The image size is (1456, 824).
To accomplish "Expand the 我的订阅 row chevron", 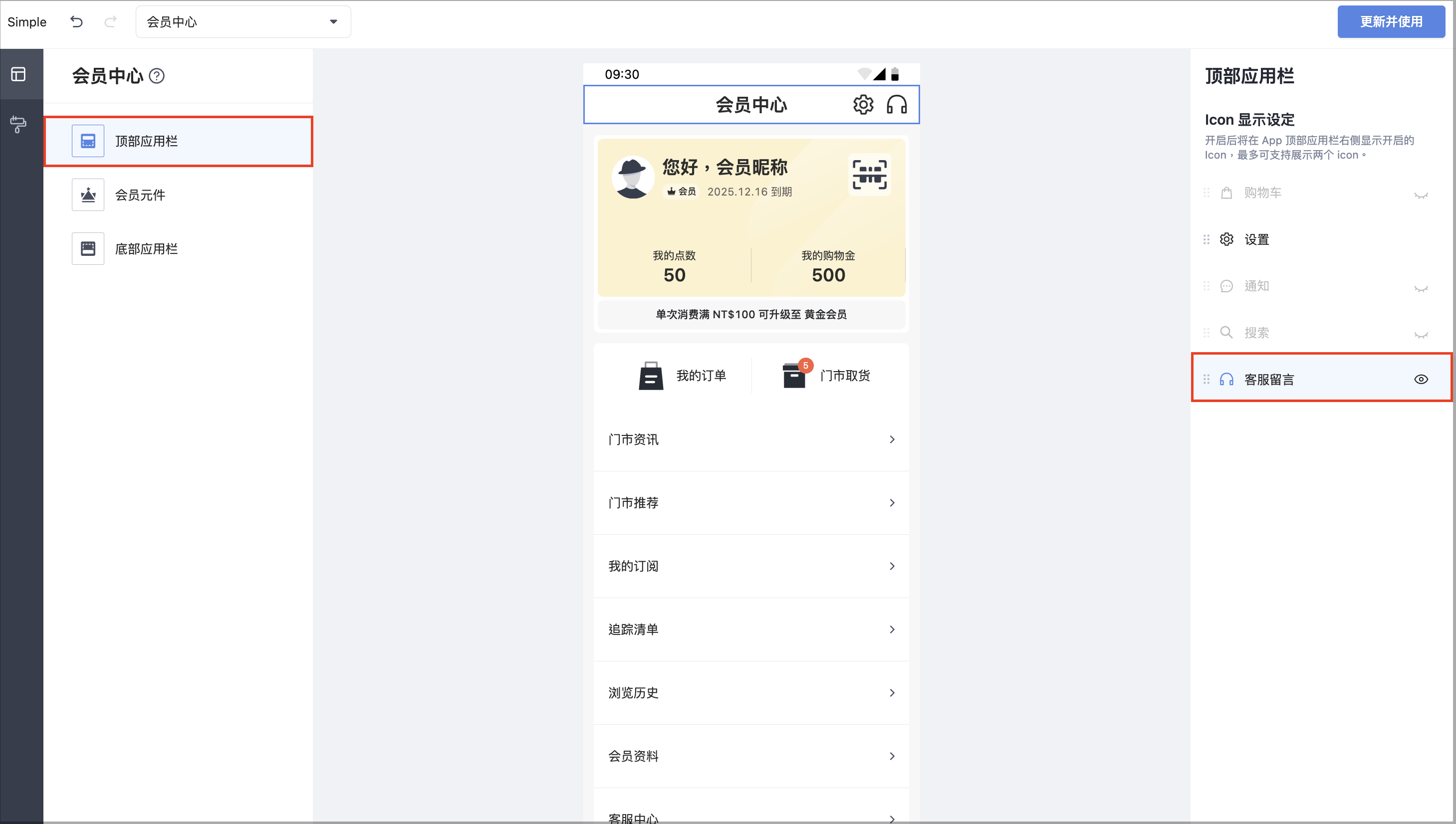I will pos(892,567).
